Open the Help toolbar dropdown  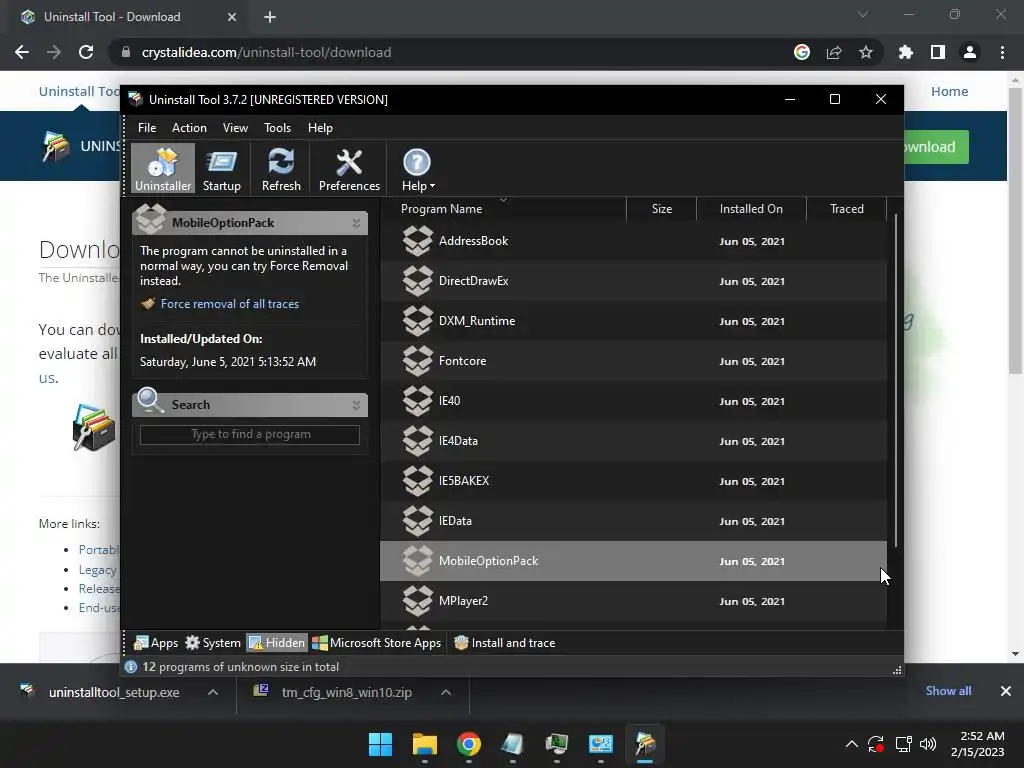coord(417,168)
